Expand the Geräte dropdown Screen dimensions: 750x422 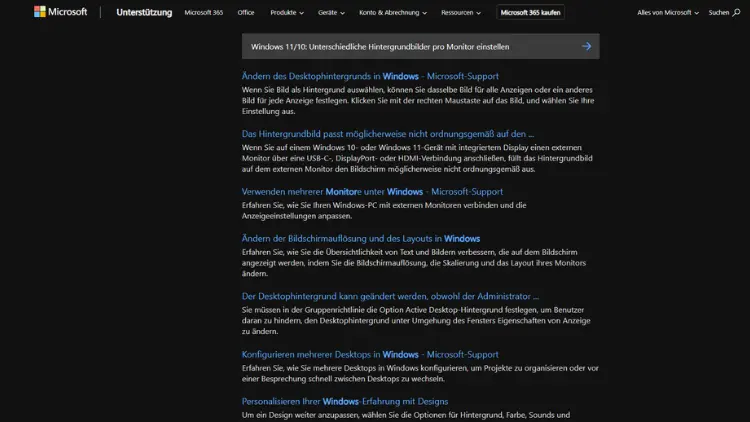coord(331,12)
